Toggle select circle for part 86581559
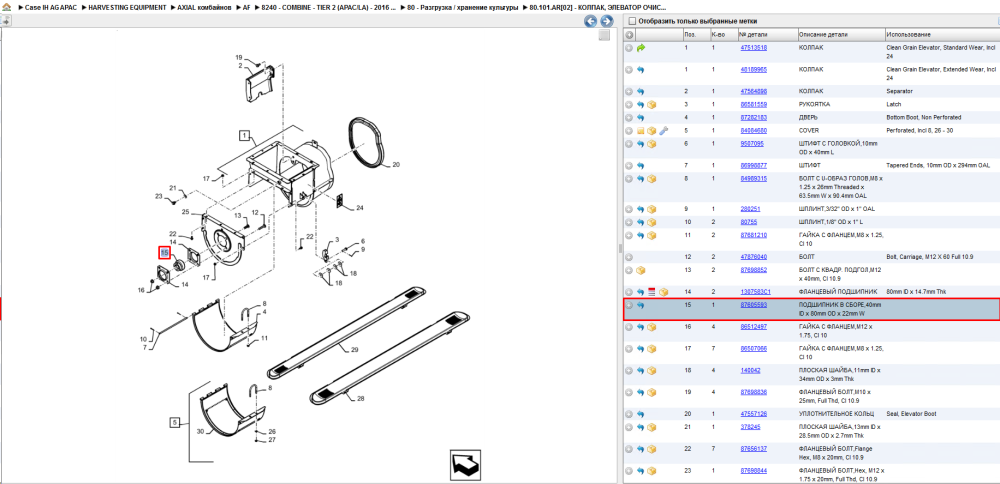Viewport: 1000px width, 484px height. coord(629,105)
